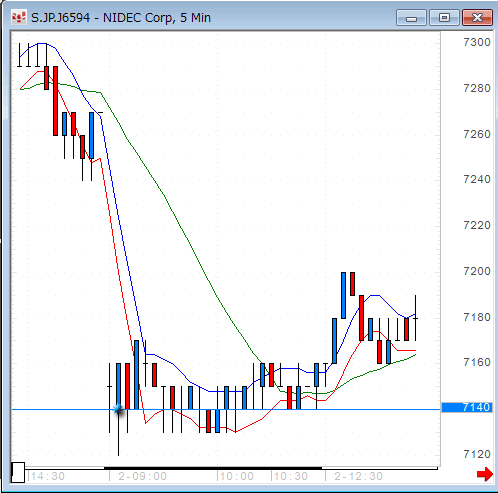Click the red arrow at bottom right
The width and height of the screenshot is (498, 493).
click(485, 474)
